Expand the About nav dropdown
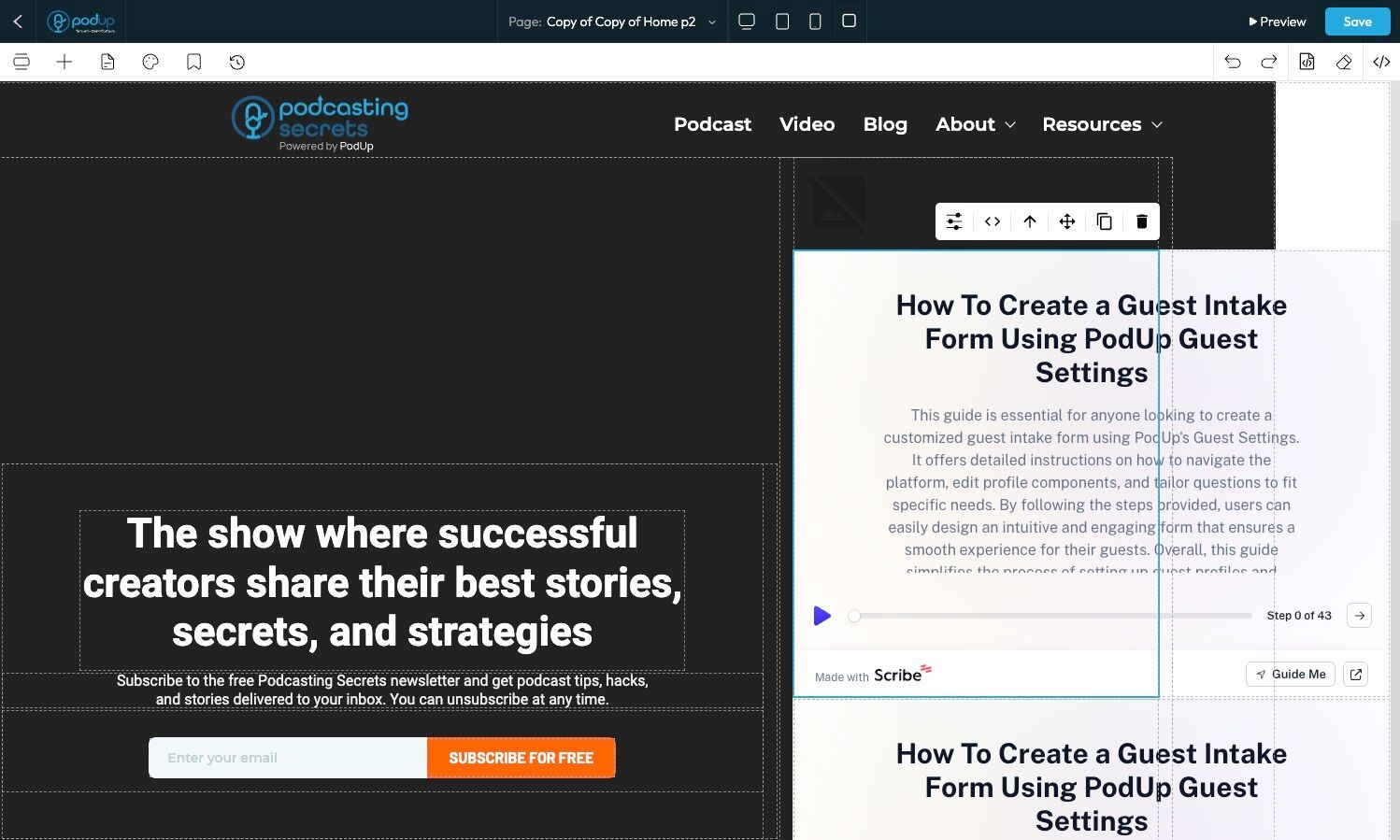Image resolution: width=1400 pixels, height=840 pixels. click(975, 124)
